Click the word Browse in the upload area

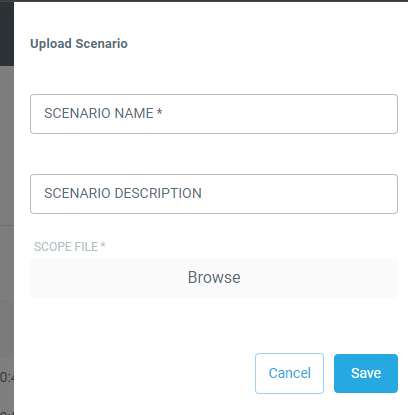tap(214, 277)
